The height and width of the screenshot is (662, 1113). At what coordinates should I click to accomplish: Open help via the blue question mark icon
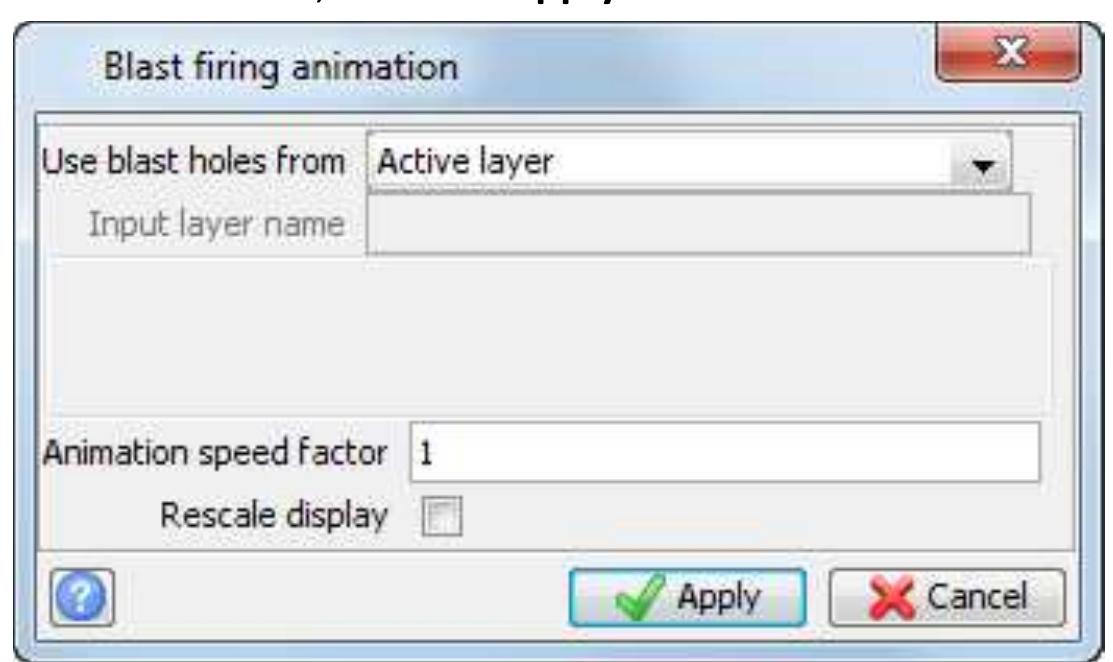tap(82, 597)
